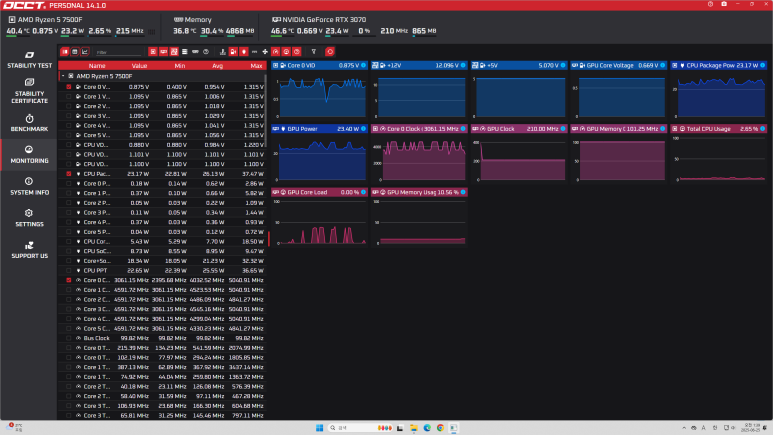Uncheck the Core 0 Clock row checkbox
773x435 pixels.
click(69, 280)
